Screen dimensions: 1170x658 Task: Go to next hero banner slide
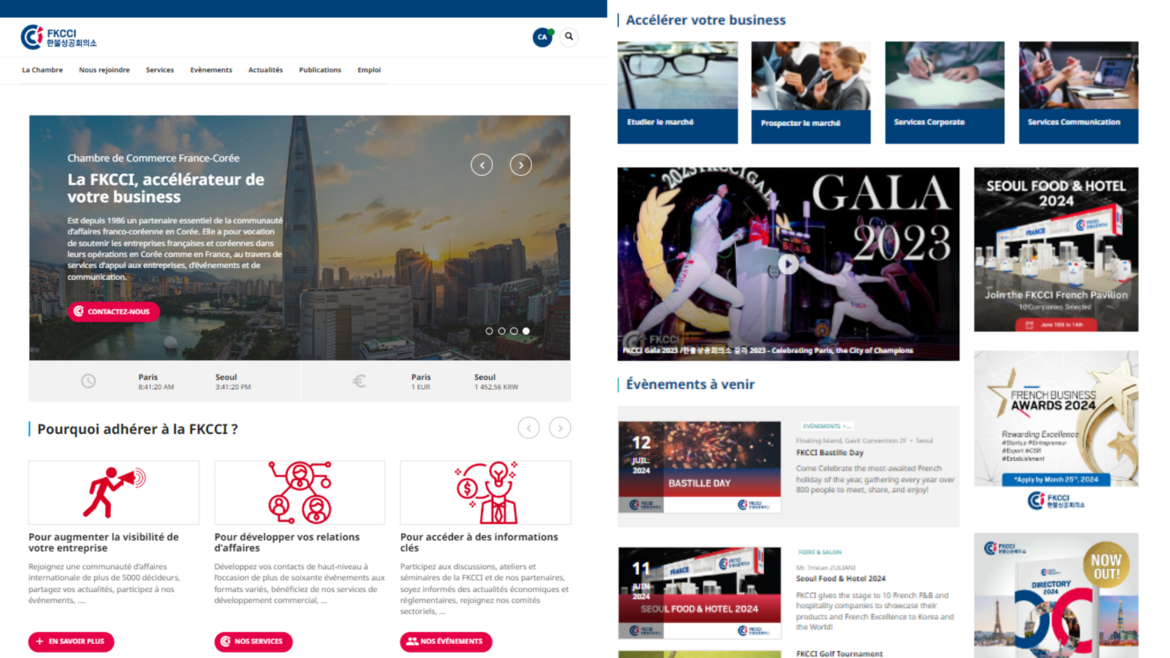pos(520,165)
